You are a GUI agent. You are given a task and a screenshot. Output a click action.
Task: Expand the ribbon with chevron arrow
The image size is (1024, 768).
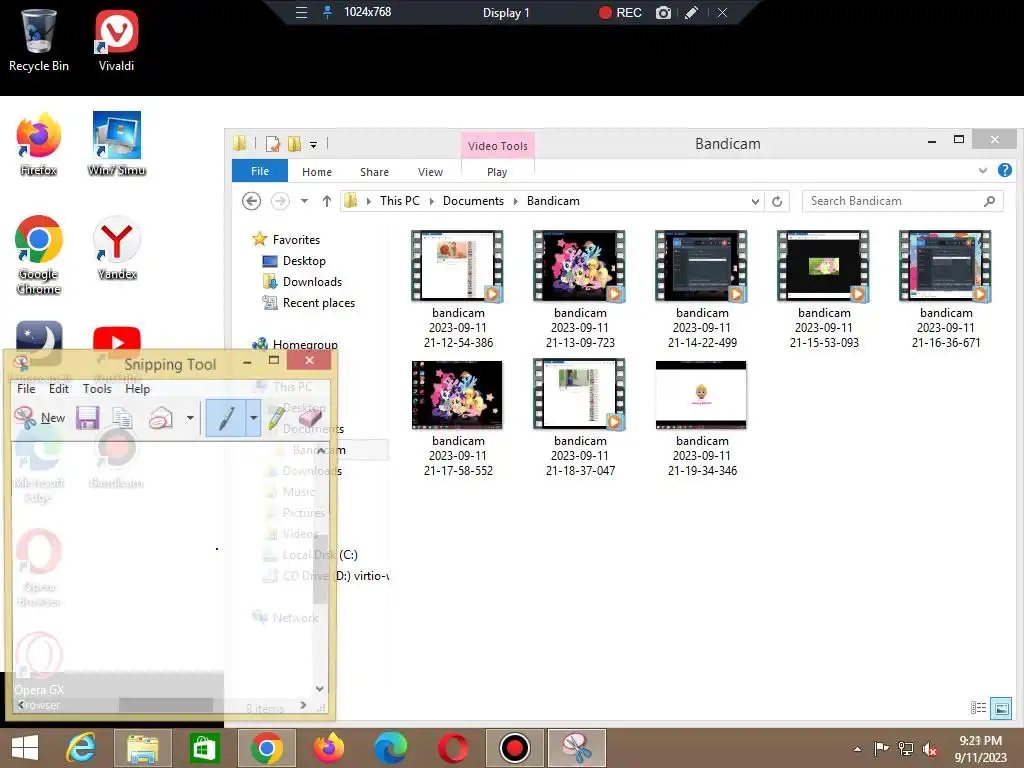(x=982, y=171)
